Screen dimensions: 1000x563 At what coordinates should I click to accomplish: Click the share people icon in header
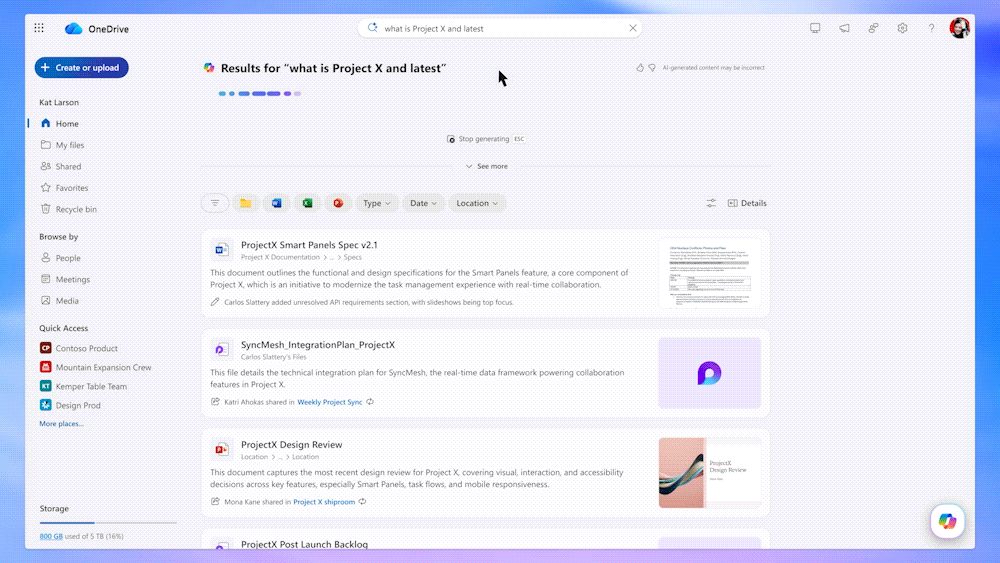873,28
